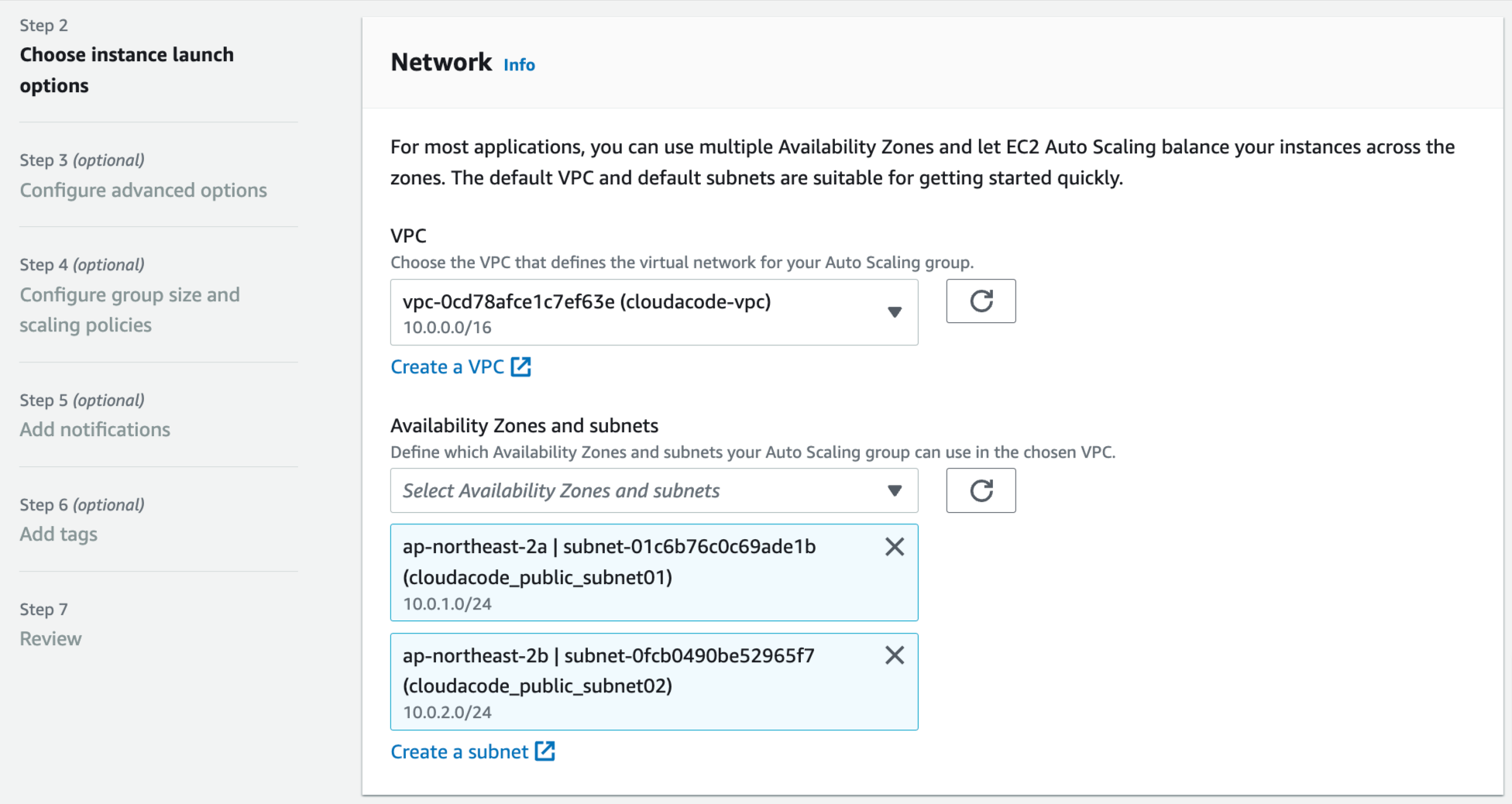This screenshot has width=1512, height=804.
Task: Go to the Review step
Action: point(50,639)
